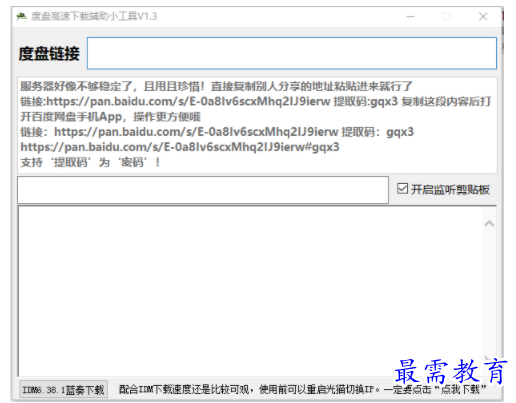Click the scroll down arrow in results area
This screenshot has height=403, width=516.
(489, 359)
